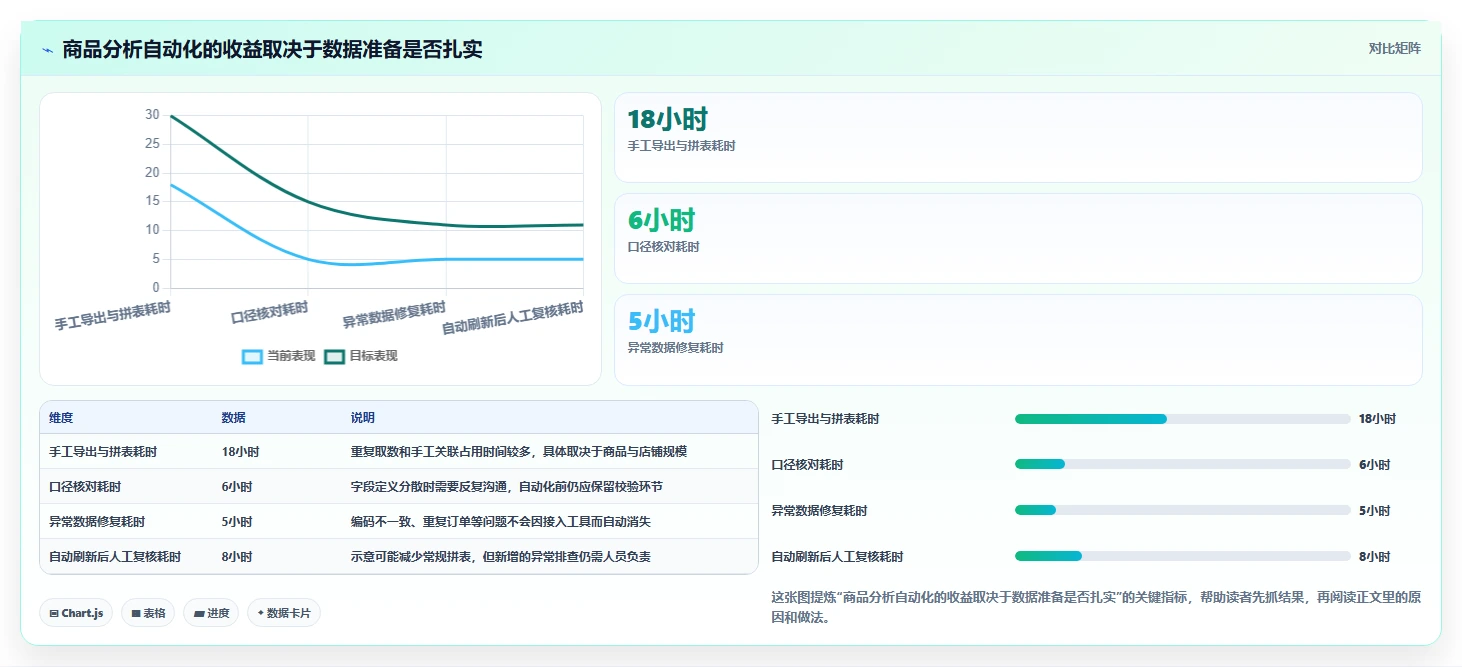Click table cell 异常数据修复耗时
The height and width of the screenshot is (667, 1462).
(97, 522)
